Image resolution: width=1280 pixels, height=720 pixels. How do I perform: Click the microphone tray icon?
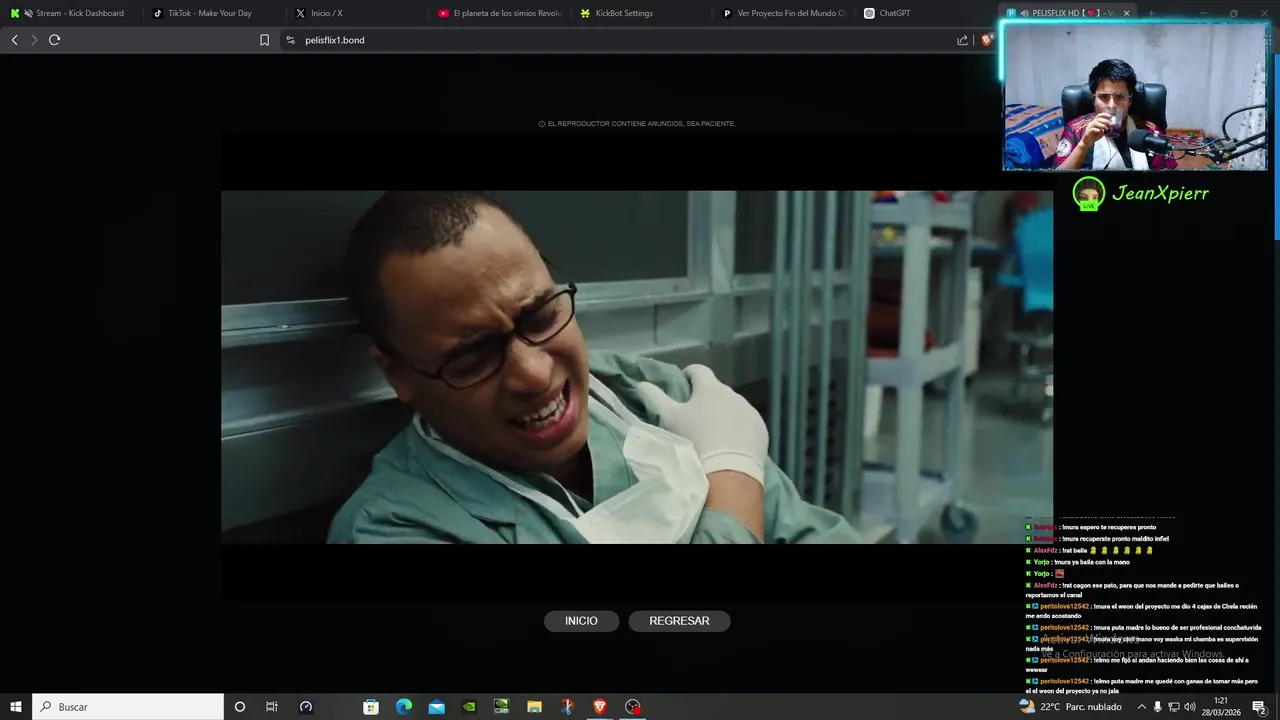[x=1158, y=707]
